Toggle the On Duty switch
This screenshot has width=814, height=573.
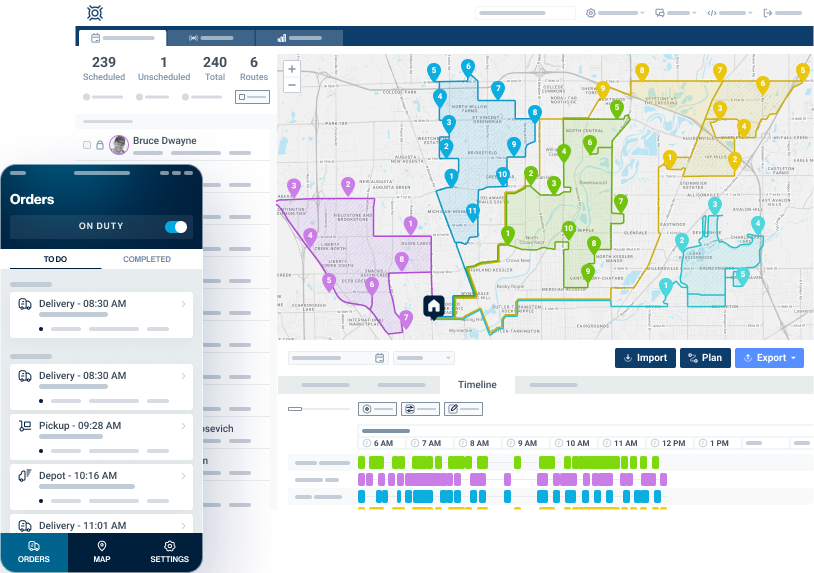[x=176, y=227]
